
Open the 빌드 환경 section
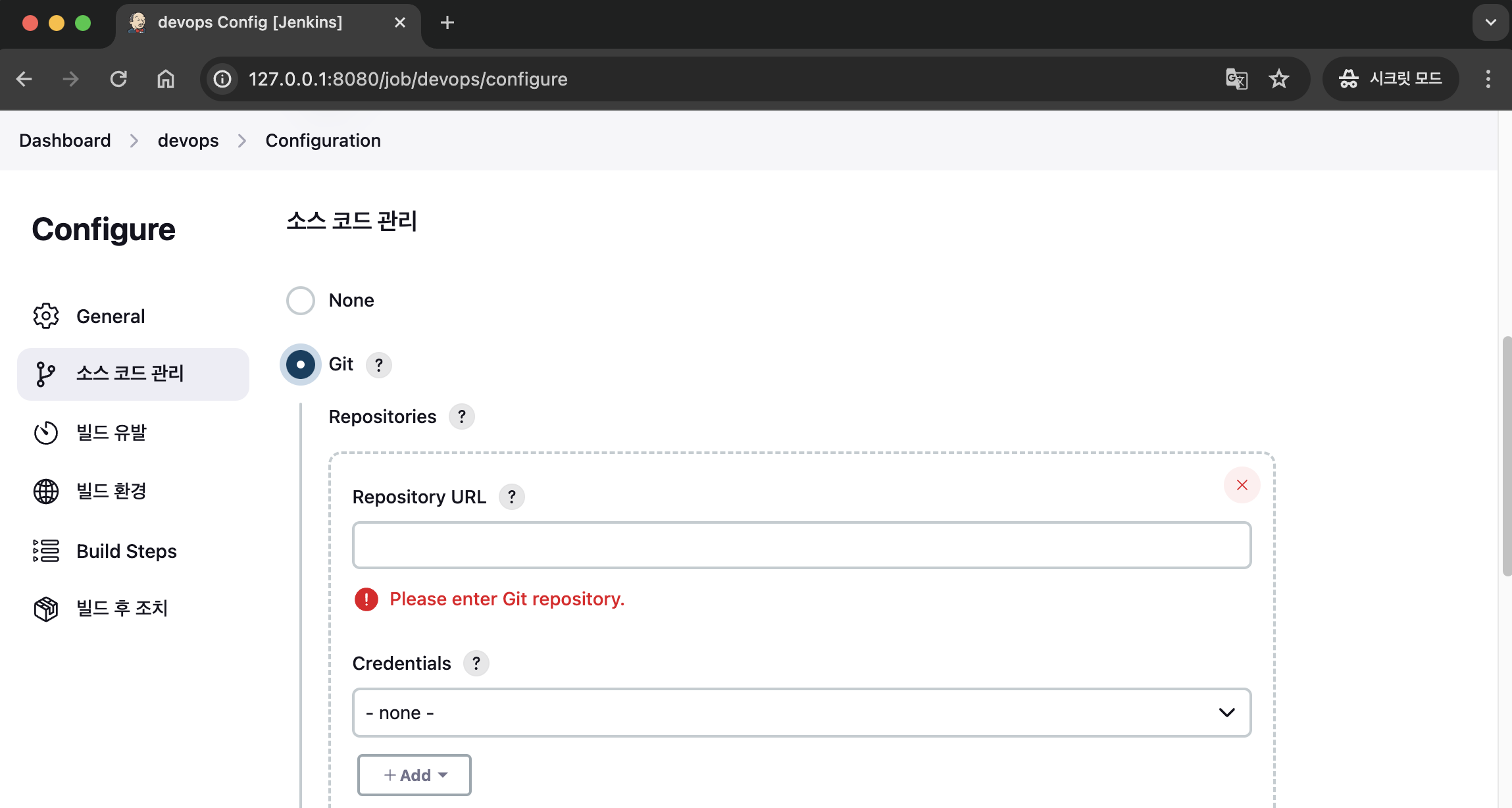point(112,491)
